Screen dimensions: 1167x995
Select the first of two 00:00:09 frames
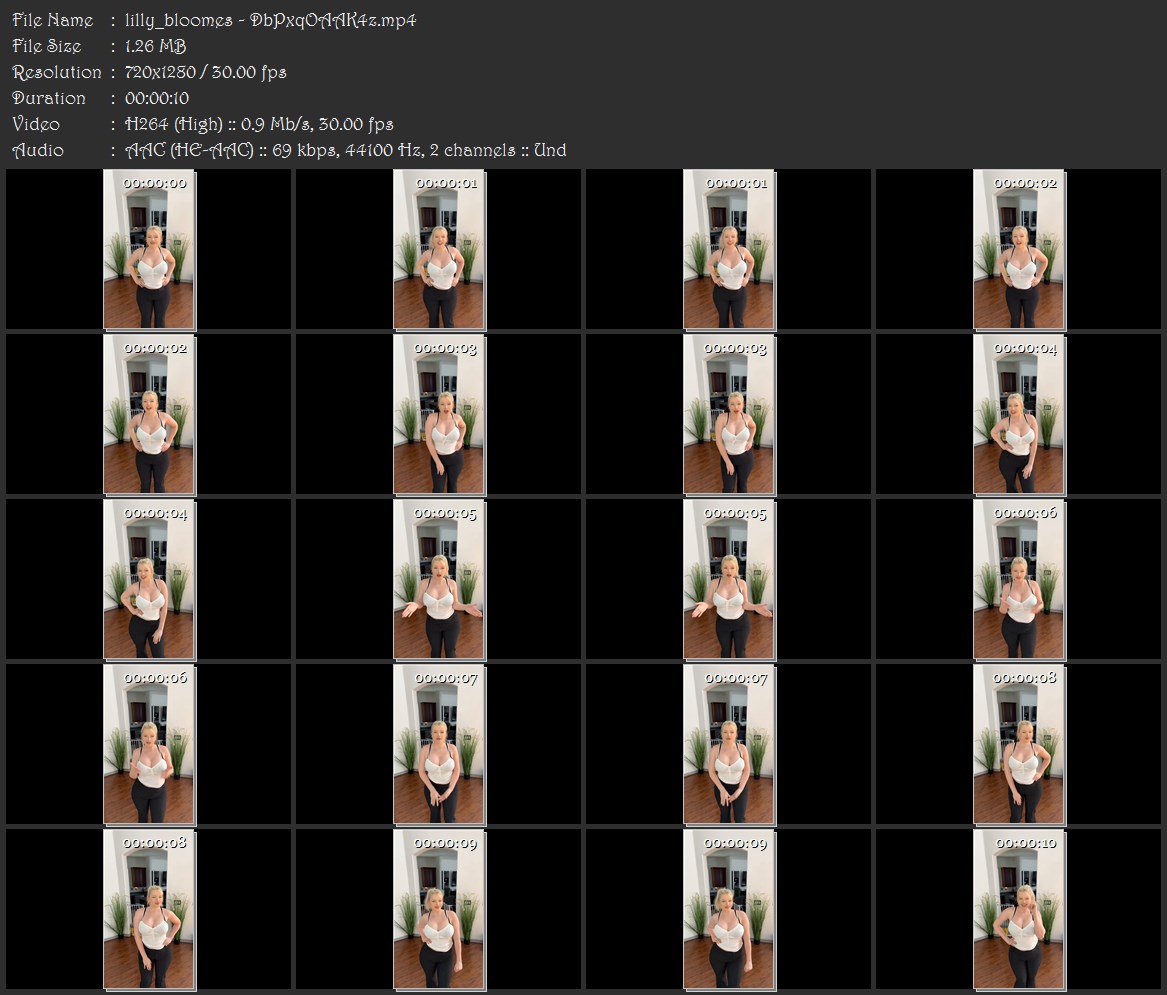[439, 910]
